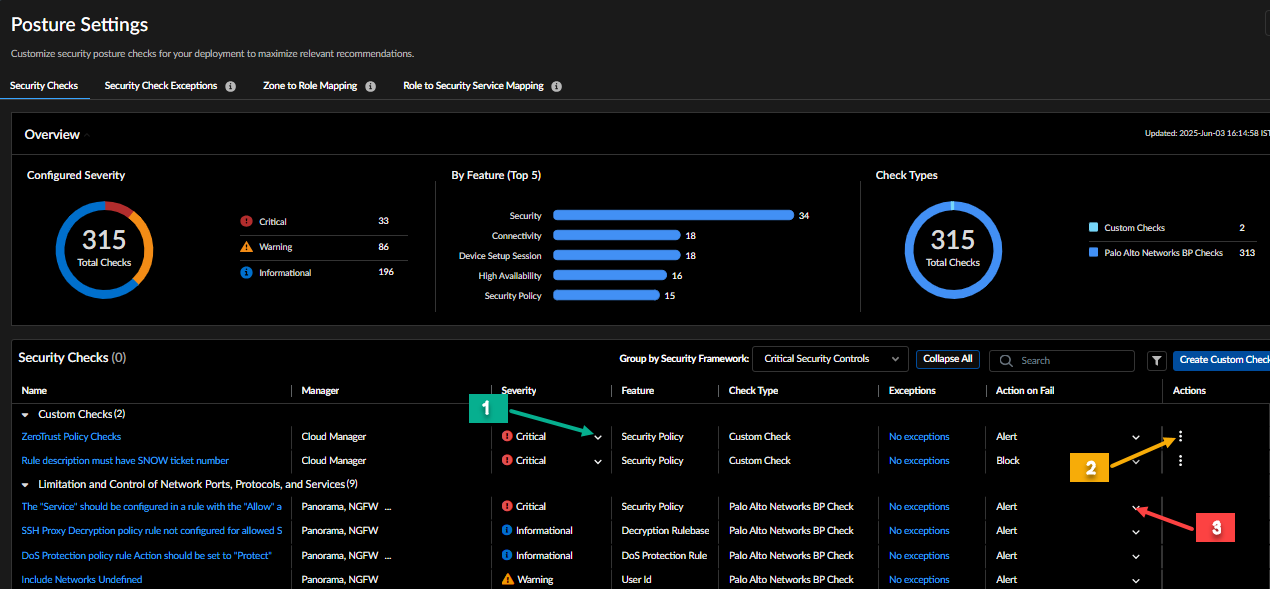The width and height of the screenshot is (1270, 589).
Task: Click the Warning triangle icon in Overview legend
Action: (x=246, y=247)
